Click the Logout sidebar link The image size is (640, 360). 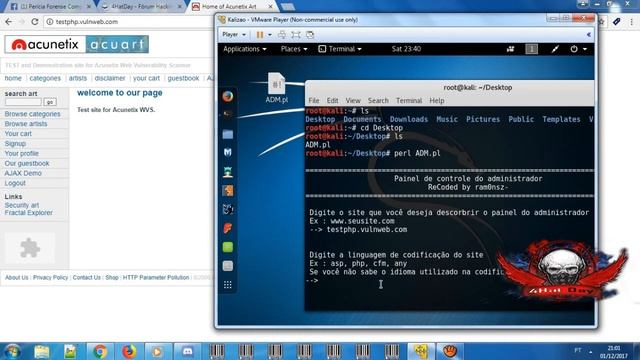pyautogui.click(x=15, y=183)
